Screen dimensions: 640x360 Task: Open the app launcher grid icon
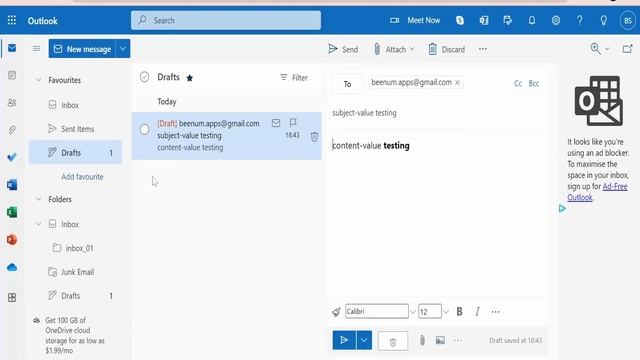12,20
